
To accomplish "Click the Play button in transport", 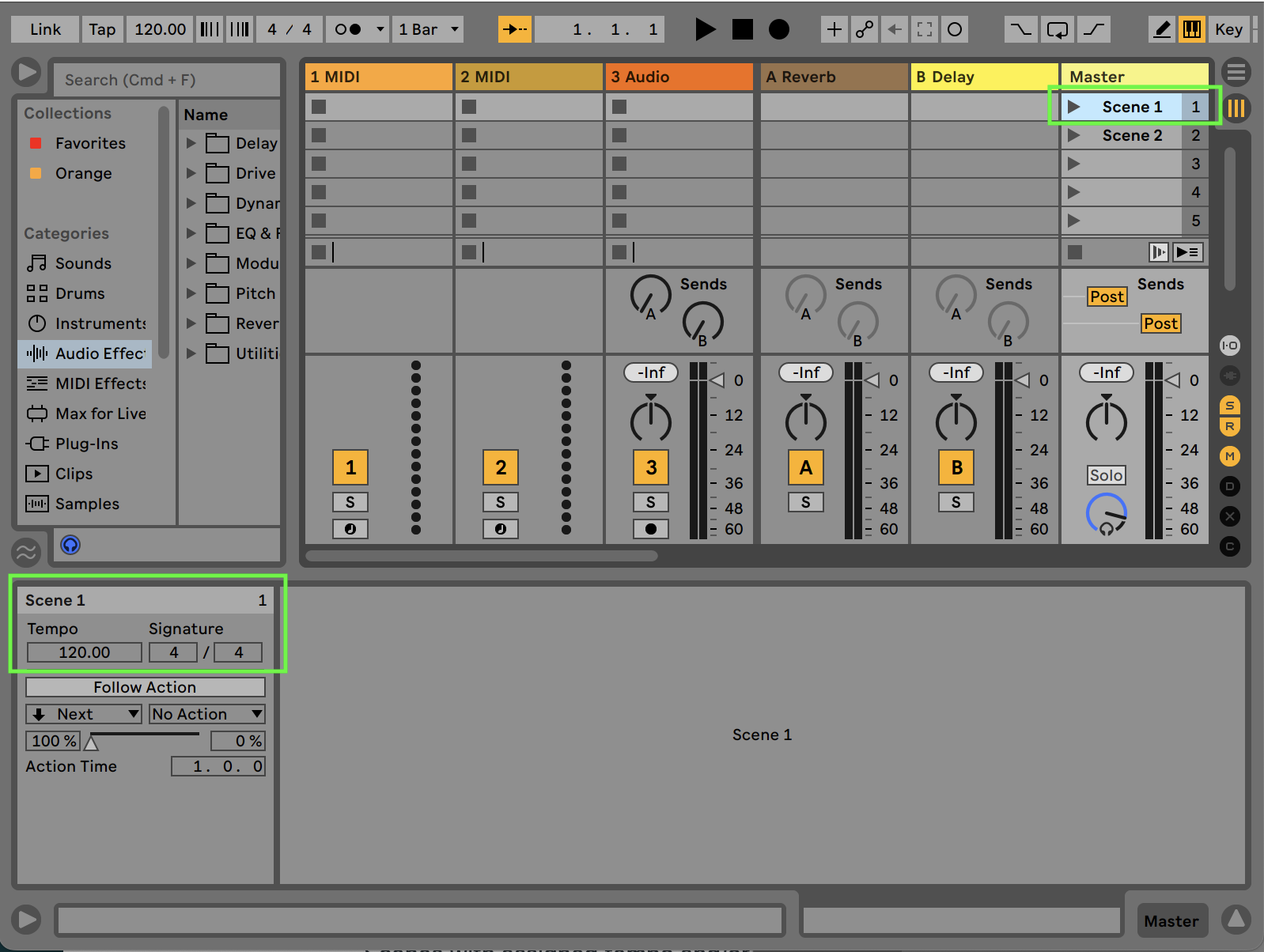I will tap(704, 29).
